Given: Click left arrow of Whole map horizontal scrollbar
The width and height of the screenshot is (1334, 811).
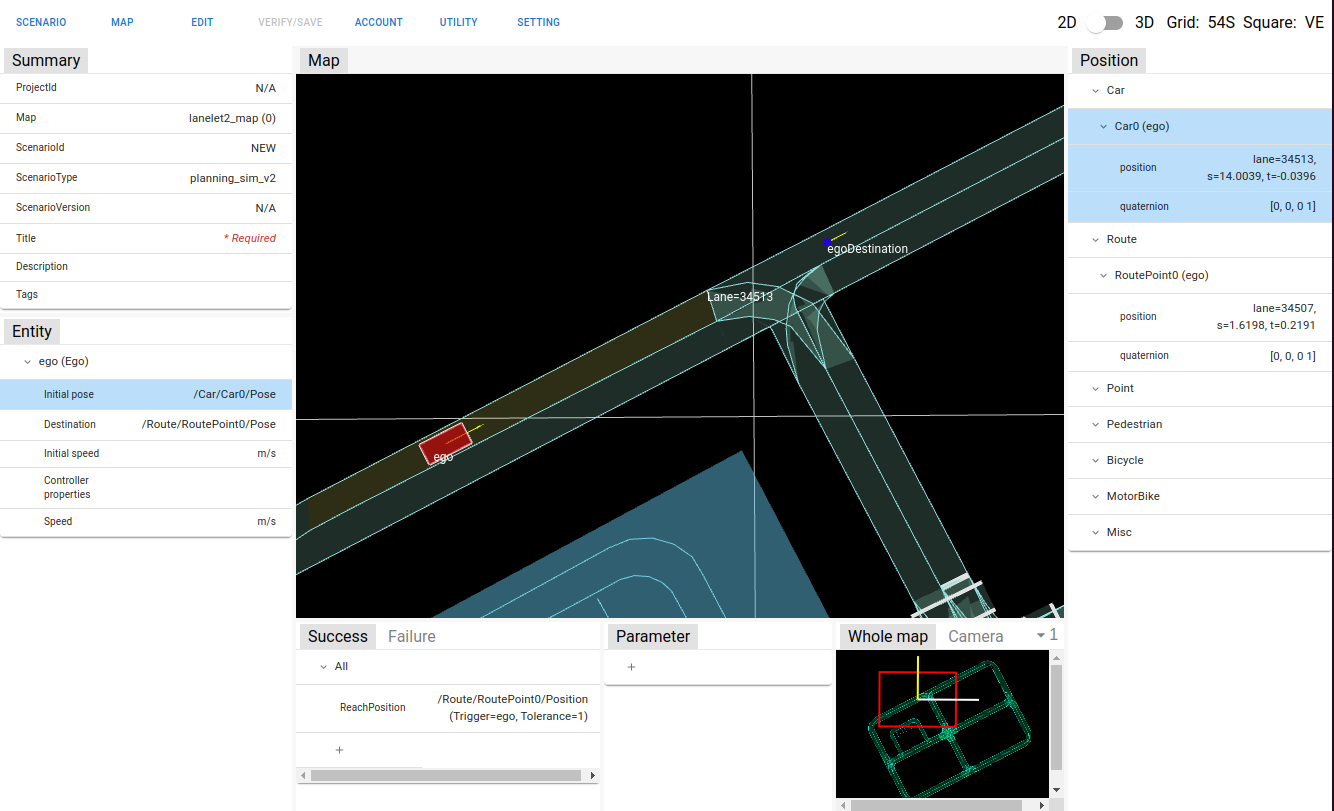Looking at the screenshot, I should coord(843,805).
